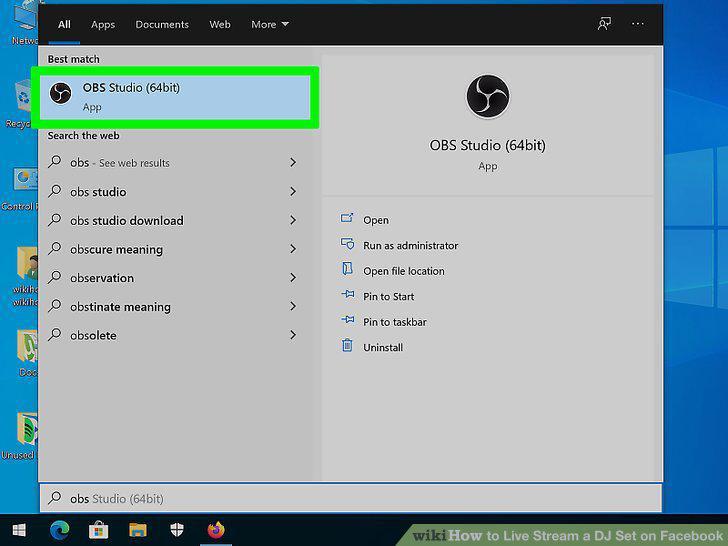Choose Pin to taskbar

[395, 322]
